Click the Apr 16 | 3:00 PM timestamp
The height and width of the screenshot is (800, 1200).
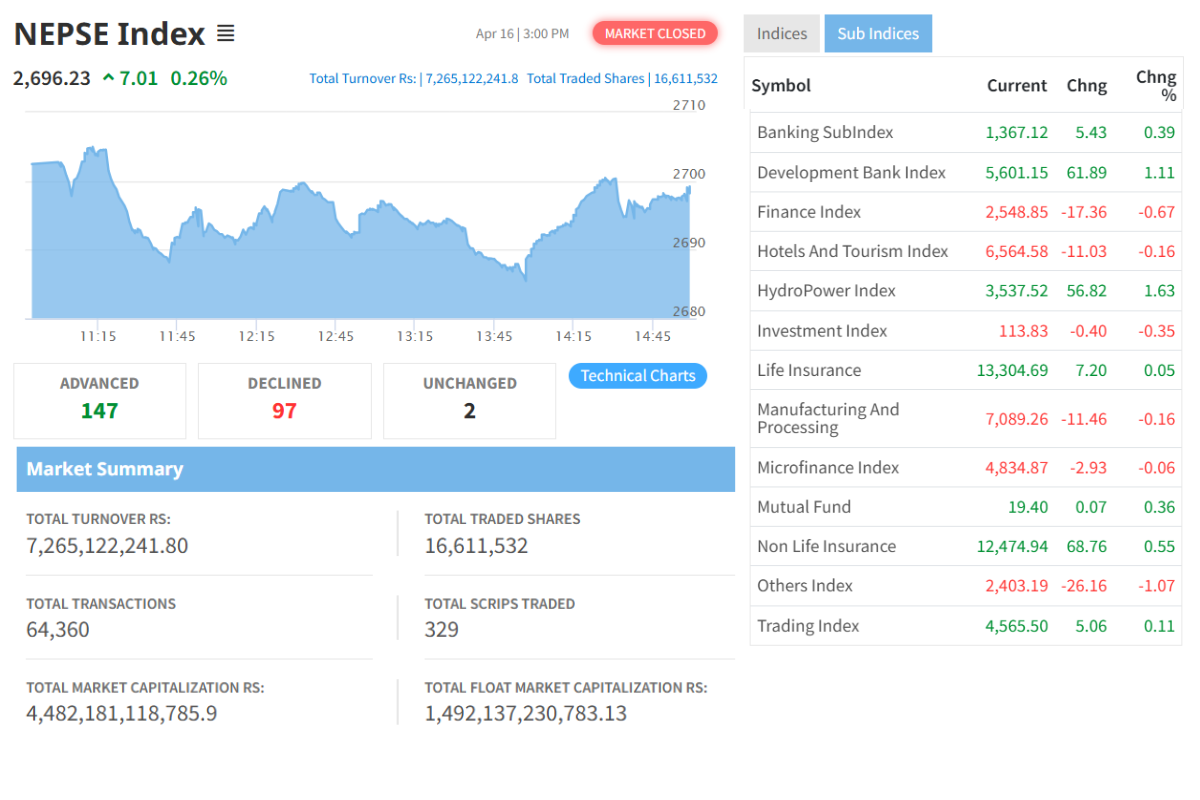click(x=522, y=34)
